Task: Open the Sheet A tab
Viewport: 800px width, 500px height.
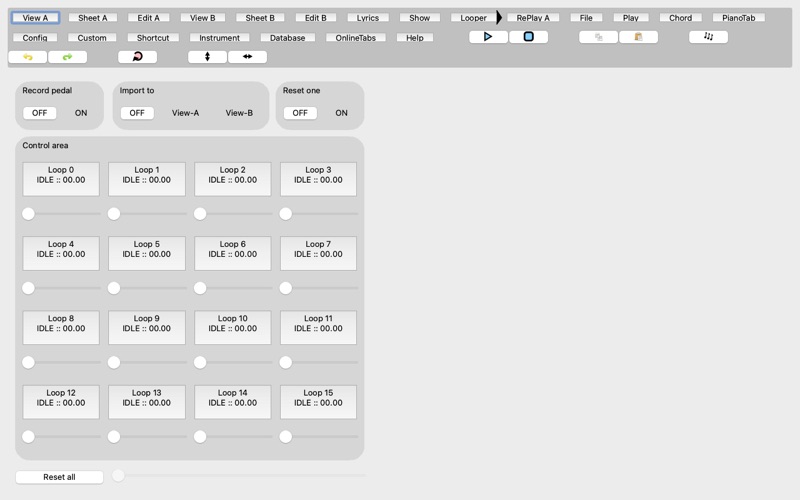Action: click(x=93, y=18)
